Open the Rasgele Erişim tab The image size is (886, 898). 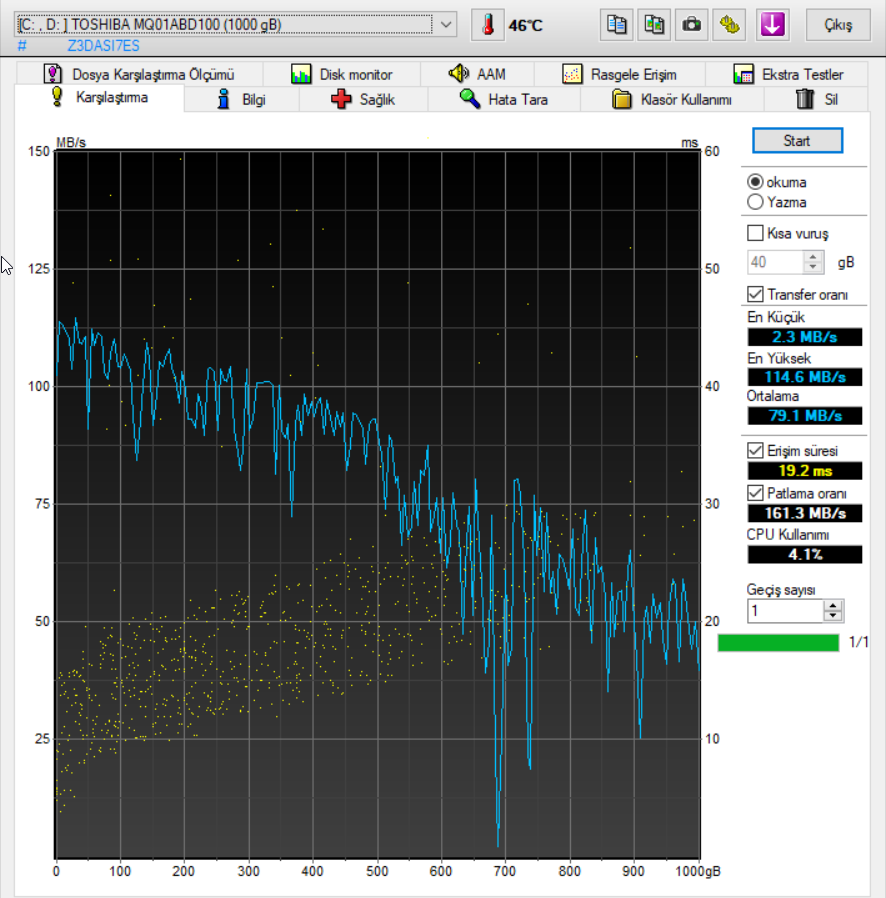(620, 74)
